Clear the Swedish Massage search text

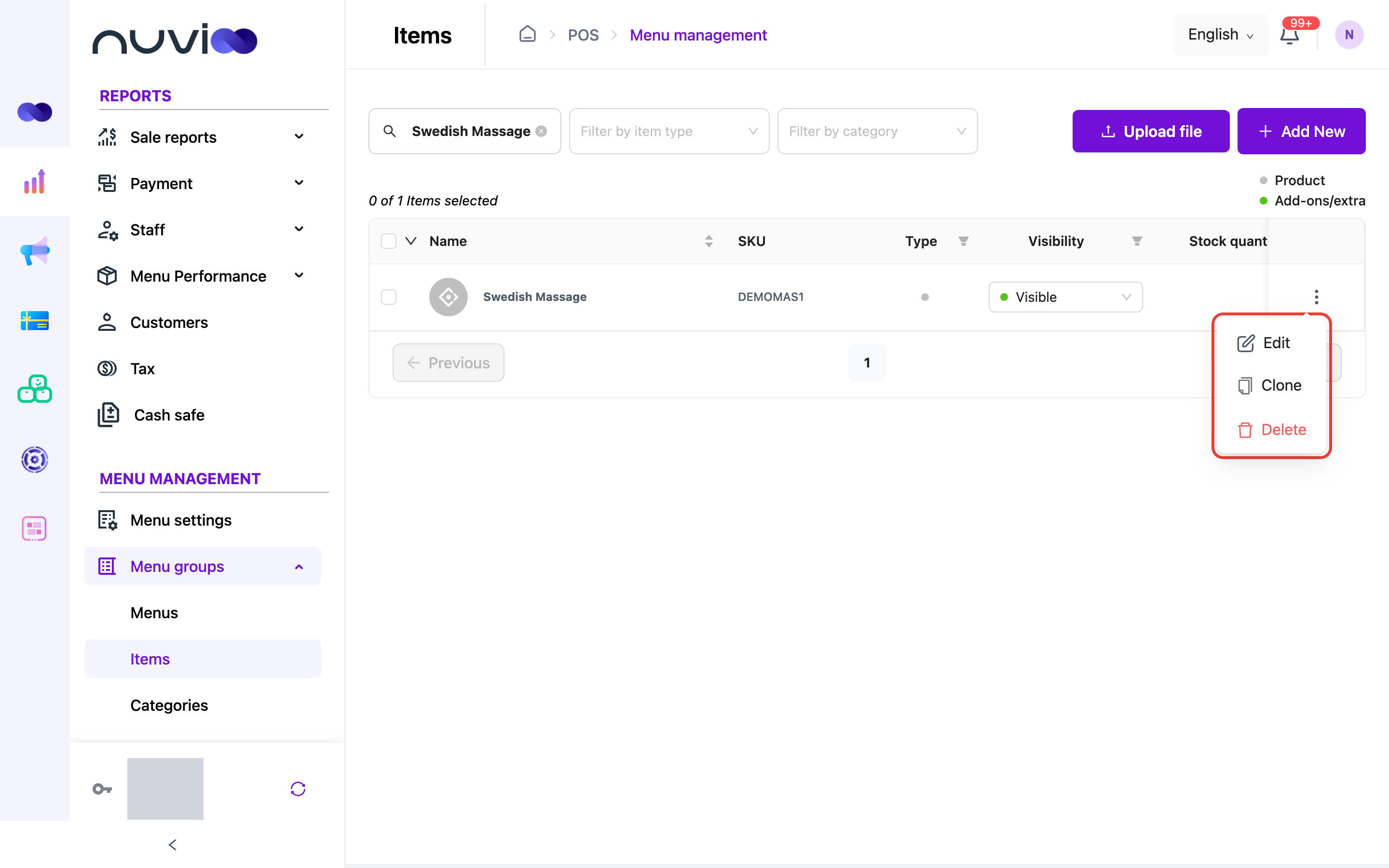pyautogui.click(x=541, y=132)
